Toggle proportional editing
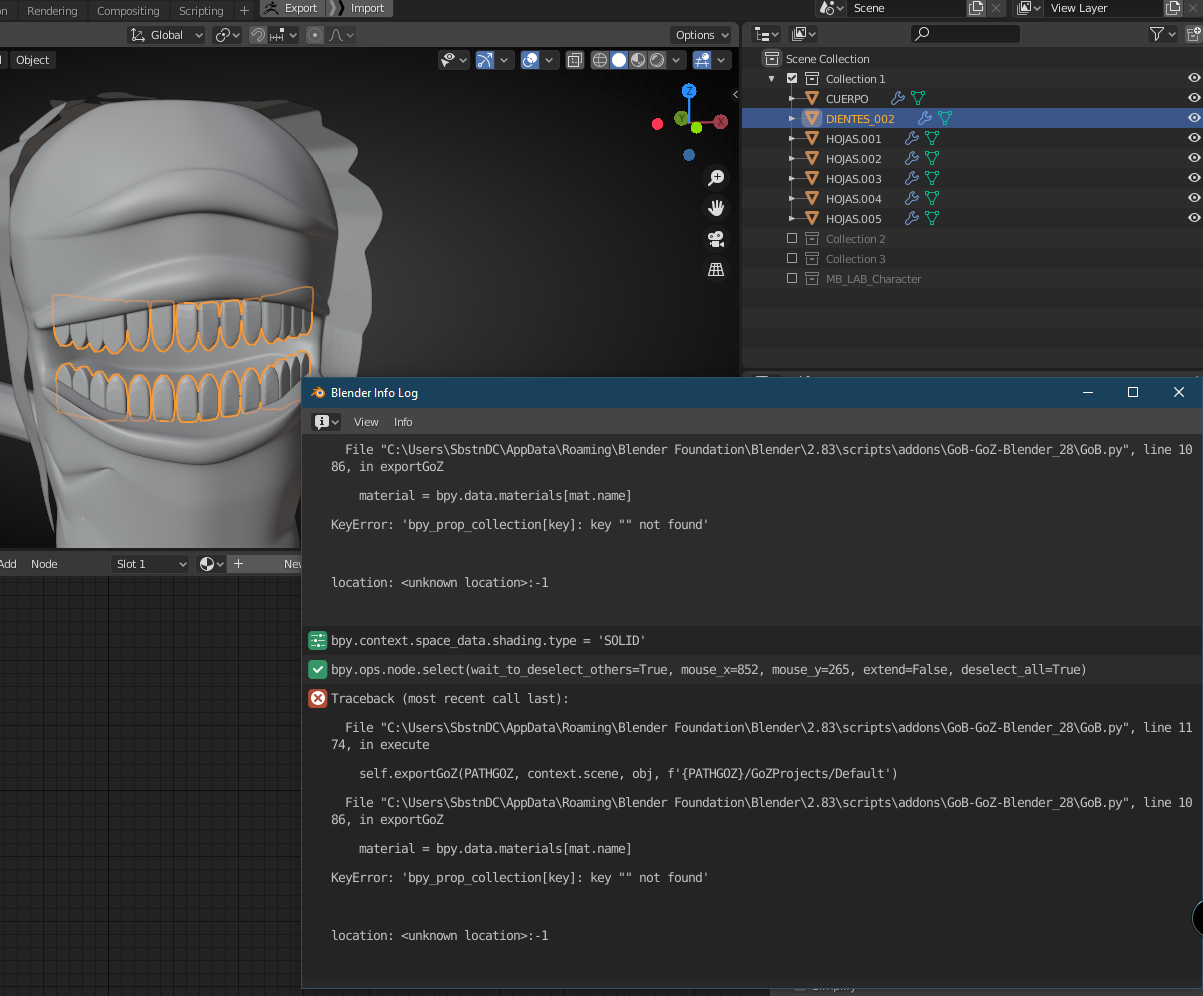Viewport: 1203px width, 996px height. [x=315, y=35]
